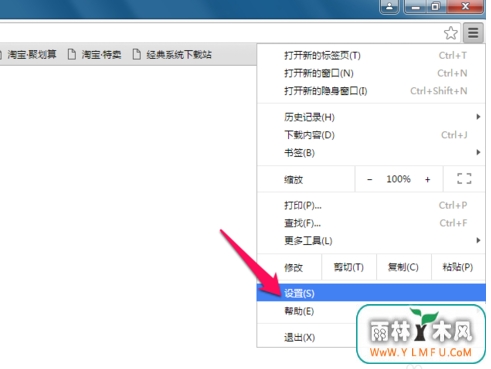491x369 pixels.
Task: Click the 复制(C) button
Action: point(403,267)
